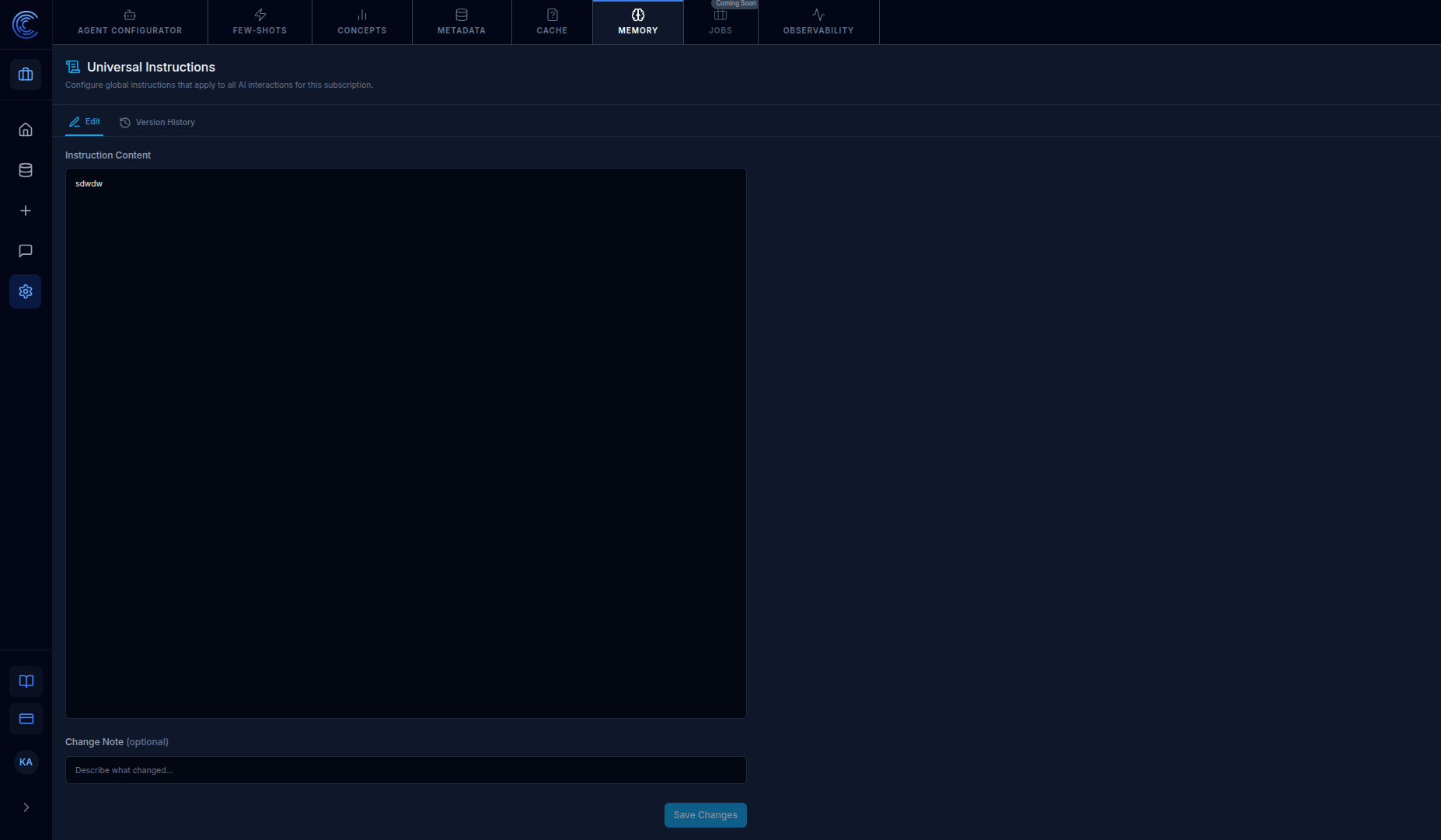Image resolution: width=1441 pixels, height=840 pixels.
Task: Go to the Cache tab
Action: pos(552,23)
